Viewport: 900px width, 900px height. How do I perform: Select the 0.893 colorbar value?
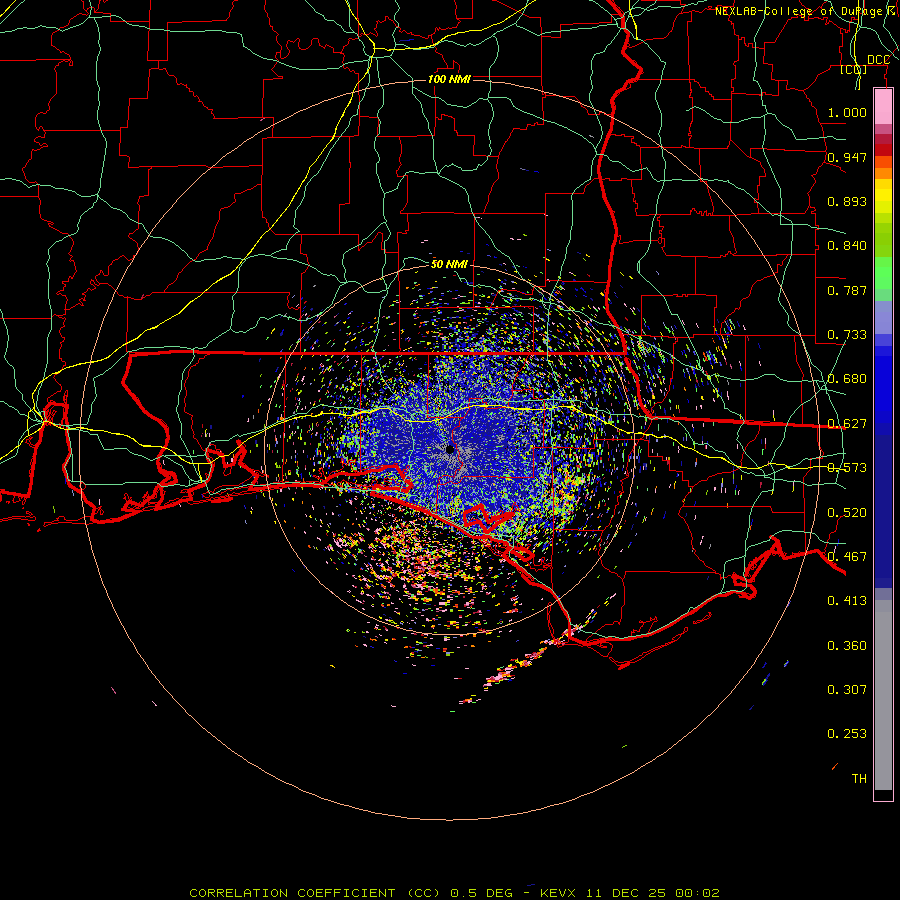(847, 201)
